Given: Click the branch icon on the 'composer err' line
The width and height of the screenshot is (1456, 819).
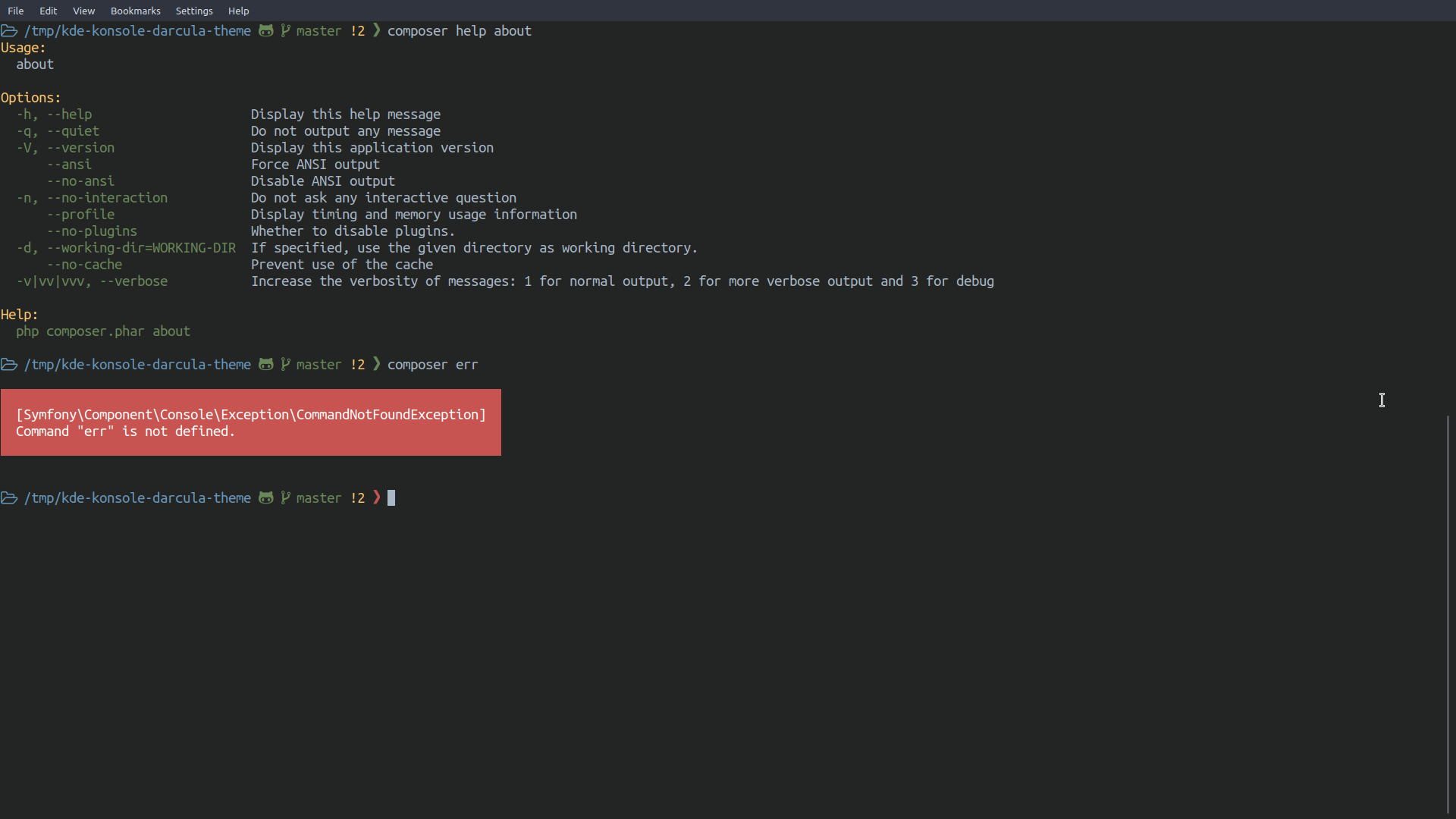Looking at the screenshot, I should click(286, 365).
